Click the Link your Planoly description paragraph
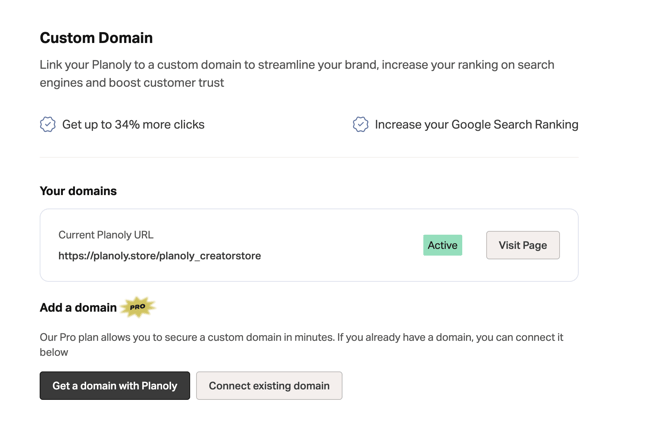670x429 pixels. pos(297,65)
